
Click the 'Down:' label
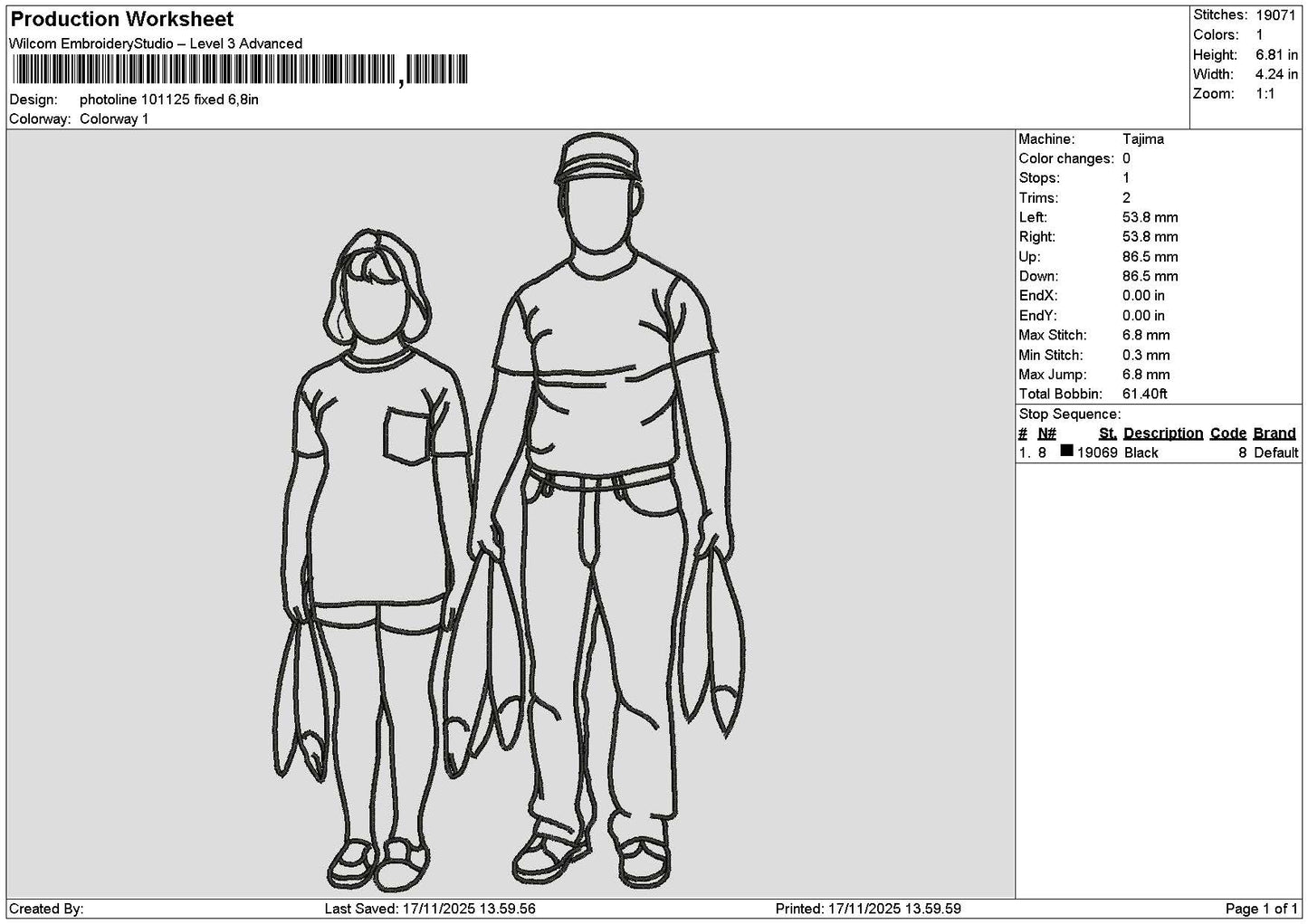(x=1038, y=277)
